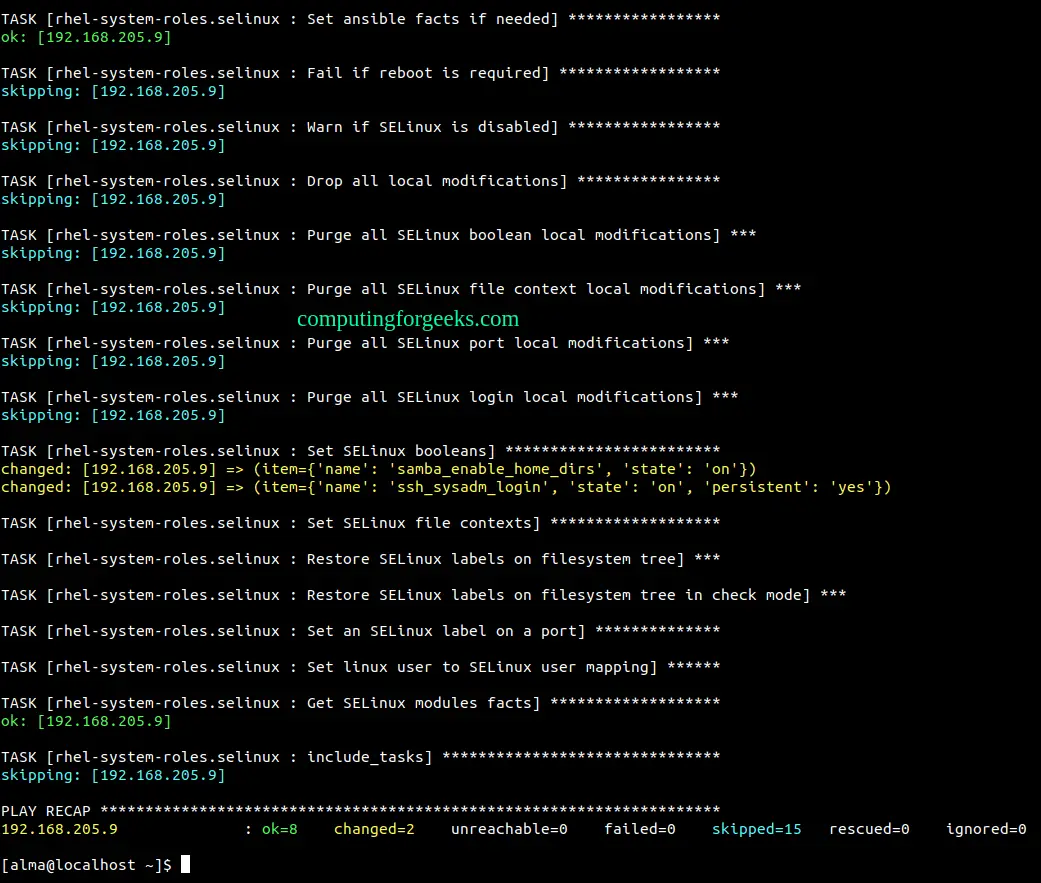Click the changed=2 status indicator

374,828
